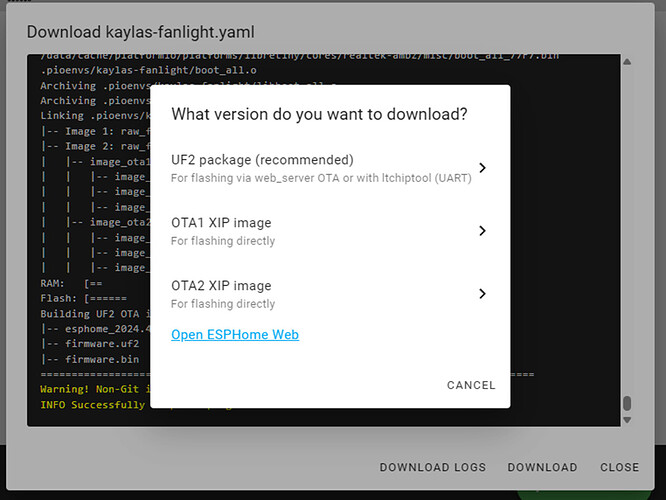The width and height of the screenshot is (666, 500).
Task: Click the chevron next to OTA1 XIP image
Action: (x=482, y=231)
